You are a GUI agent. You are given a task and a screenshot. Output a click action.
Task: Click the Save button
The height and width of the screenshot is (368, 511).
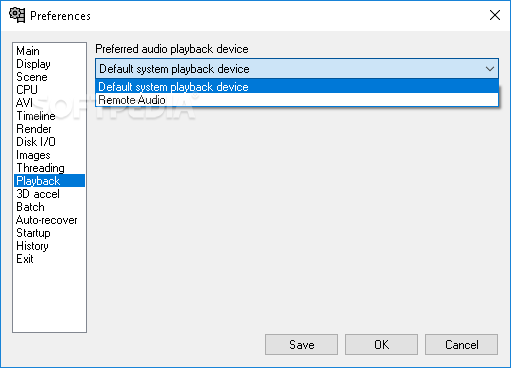301,345
